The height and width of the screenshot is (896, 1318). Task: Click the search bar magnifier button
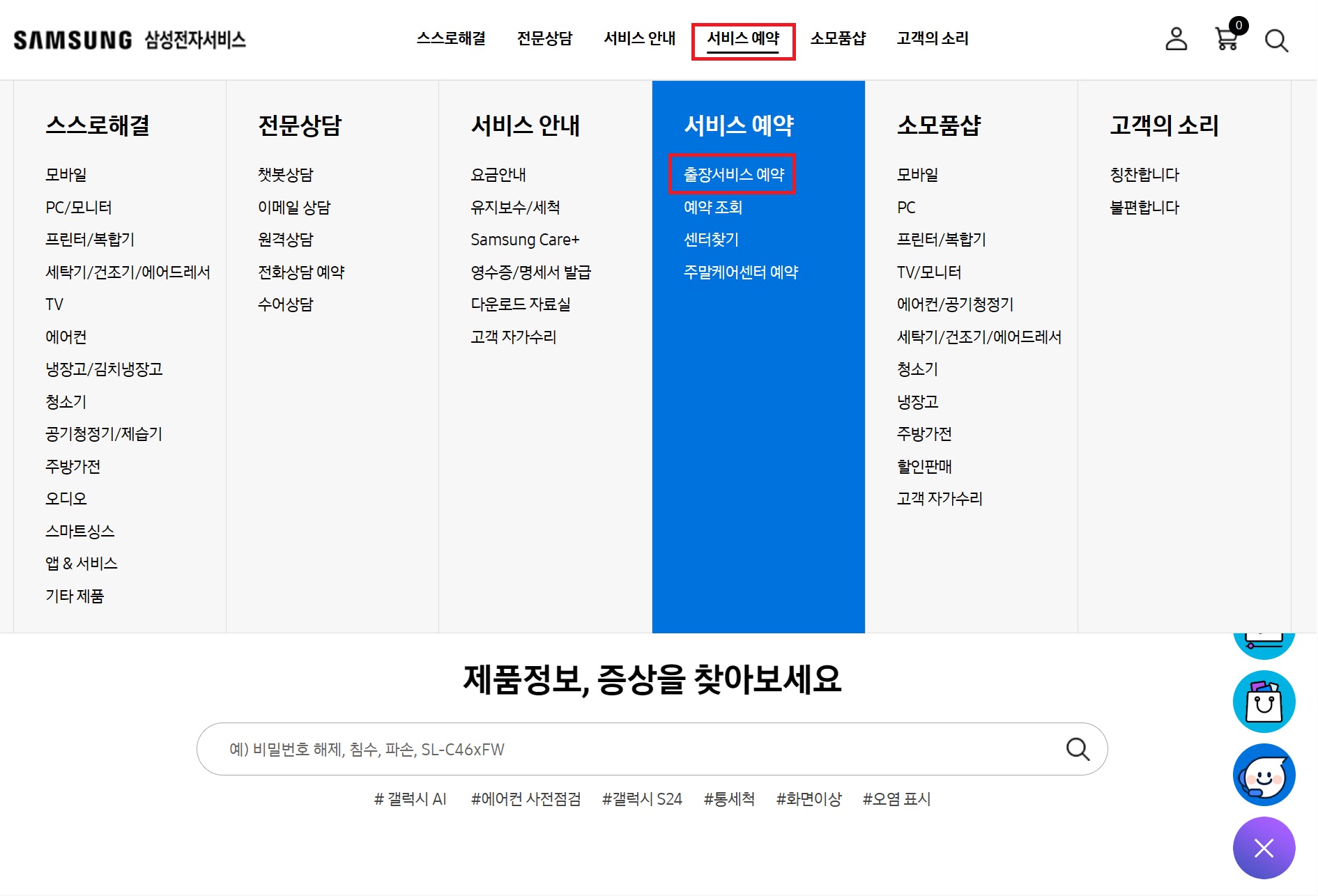1078,749
